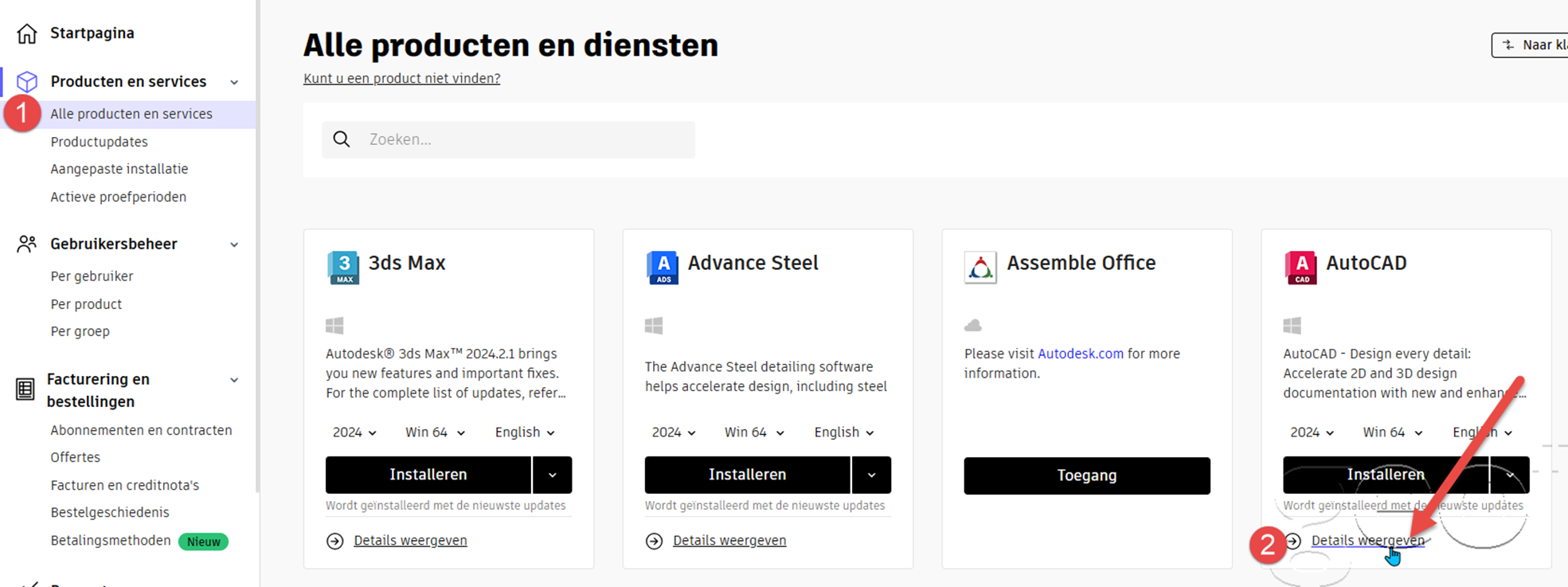Viewport: 1568px width, 587px height.
Task: Click the Facturering en bestellingen invoice icon
Action: [x=25, y=389]
